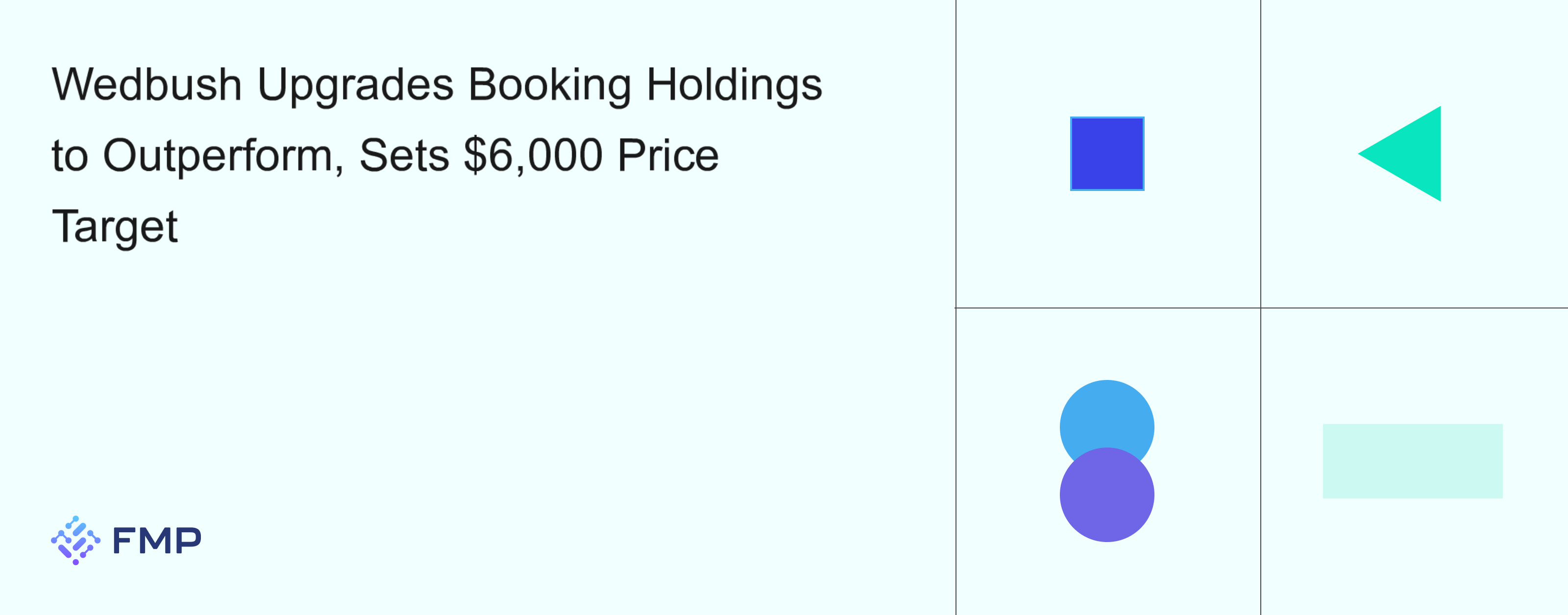The height and width of the screenshot is (615, 1568).
Task: Click the FMP wordmark text
Action: tap(157, 541)
